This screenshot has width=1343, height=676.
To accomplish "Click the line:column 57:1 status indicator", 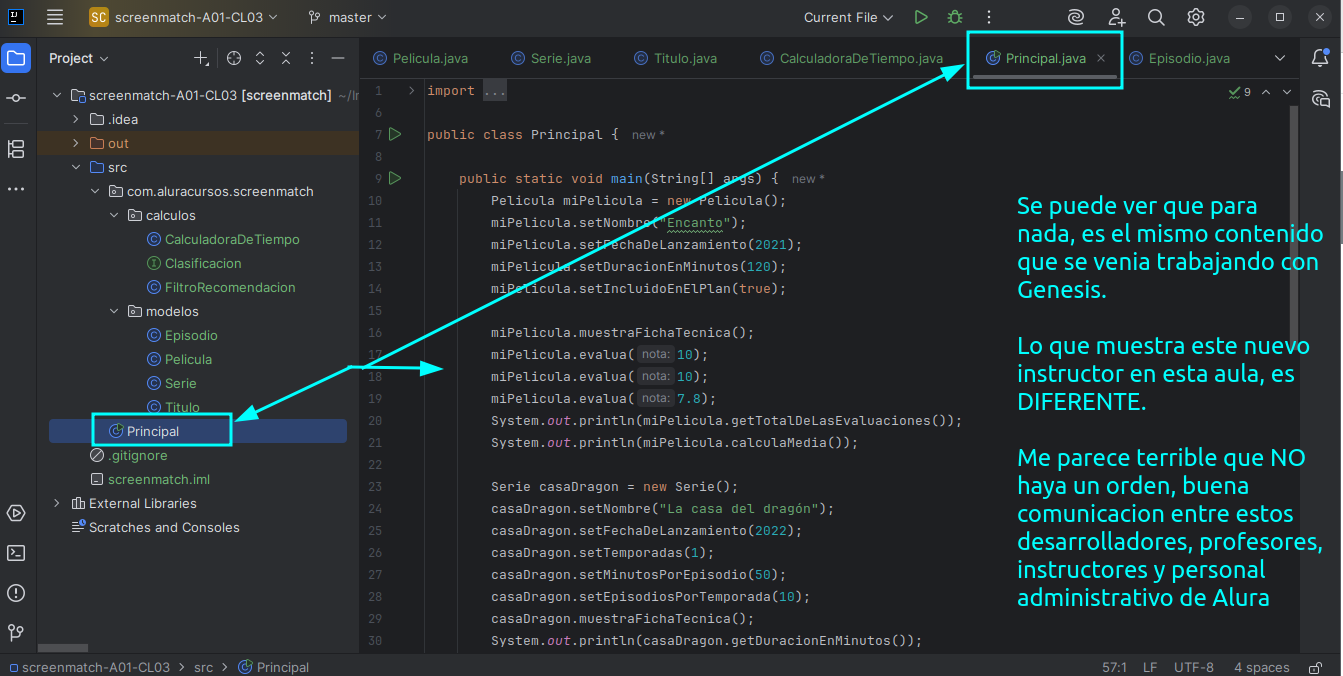I will pyautogui.click(x=1115, y=667).
